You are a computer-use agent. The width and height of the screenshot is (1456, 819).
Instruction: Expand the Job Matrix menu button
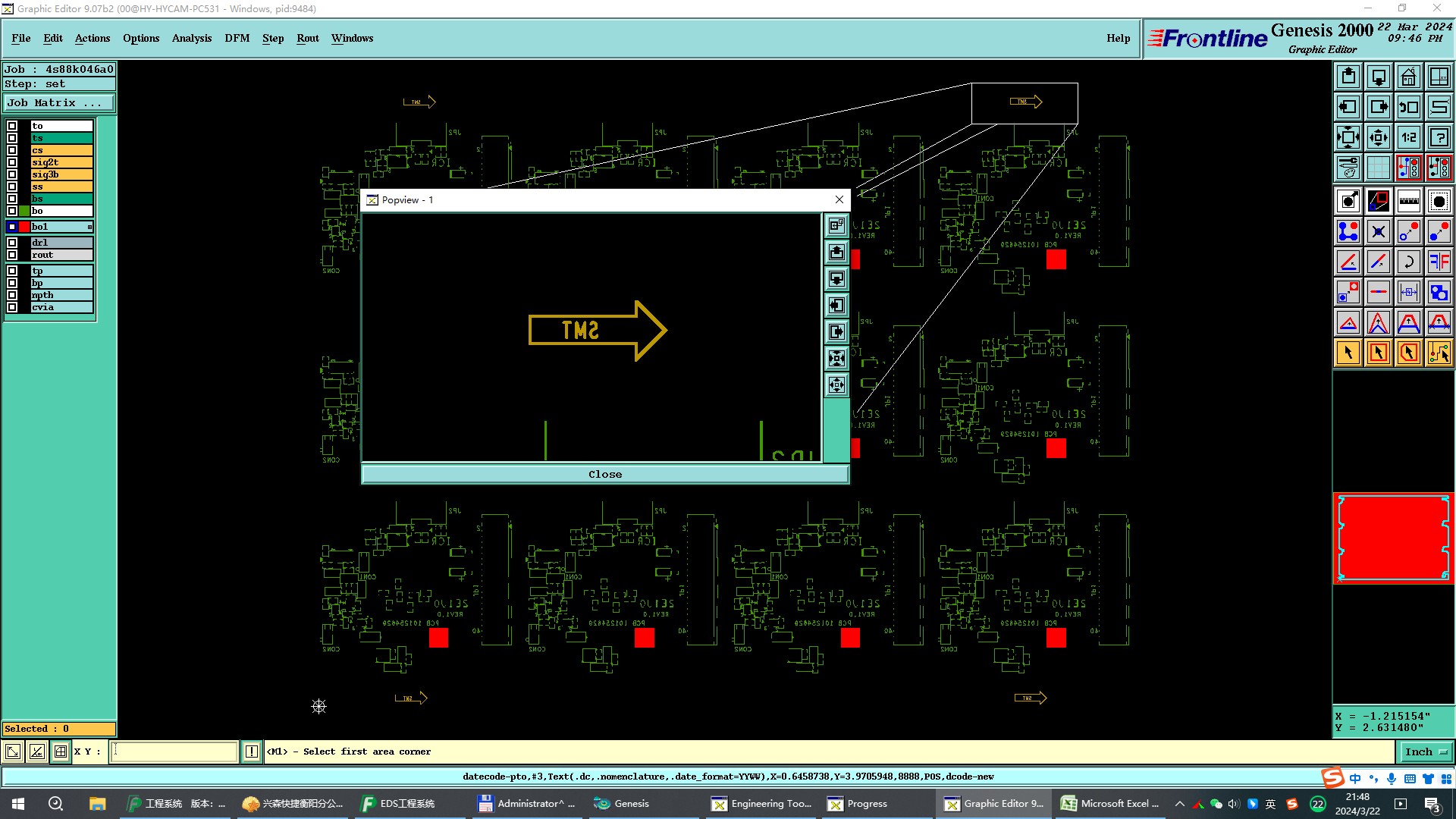(x=59, y=103)
